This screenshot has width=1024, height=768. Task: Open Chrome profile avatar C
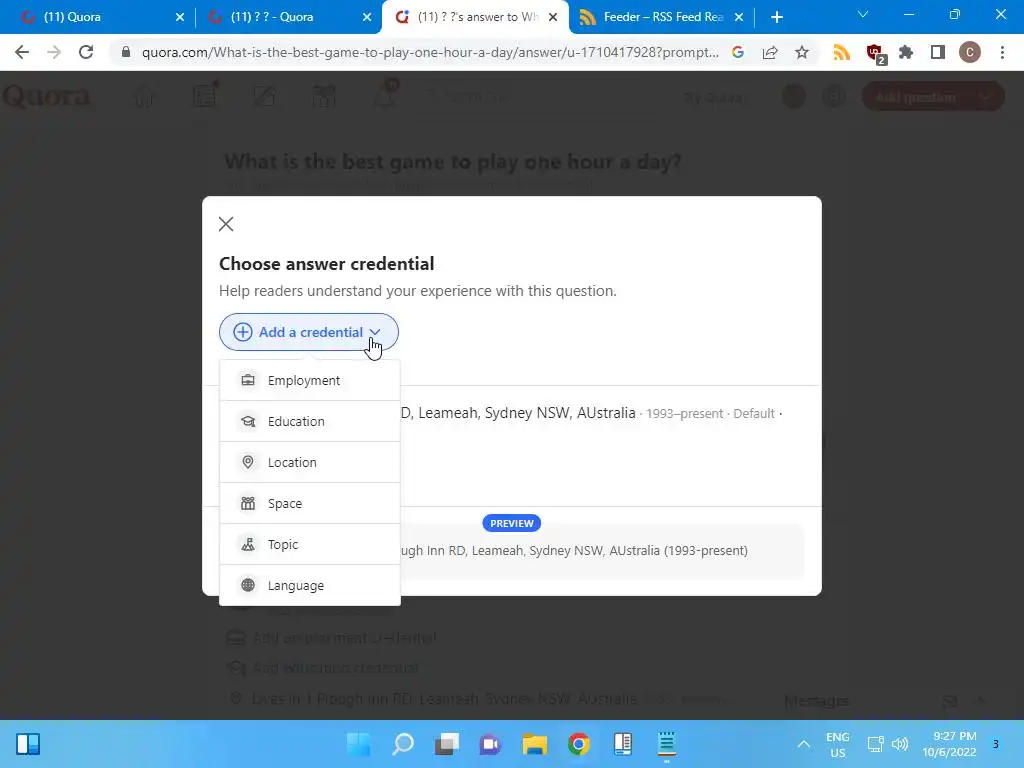tap(970, 52)
